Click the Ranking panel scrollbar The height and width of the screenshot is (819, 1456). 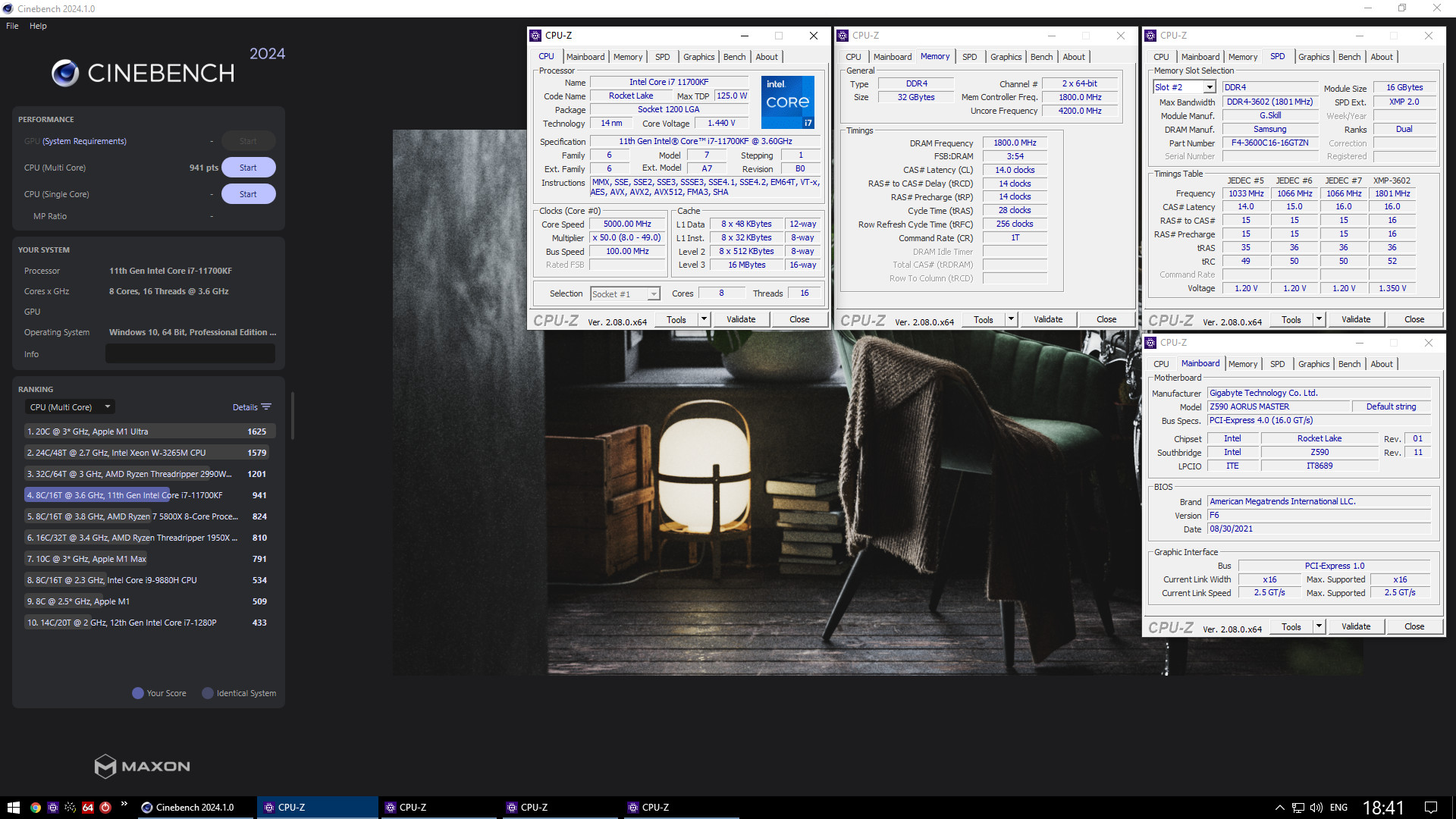pyautogui.click(x=292, y=416)
